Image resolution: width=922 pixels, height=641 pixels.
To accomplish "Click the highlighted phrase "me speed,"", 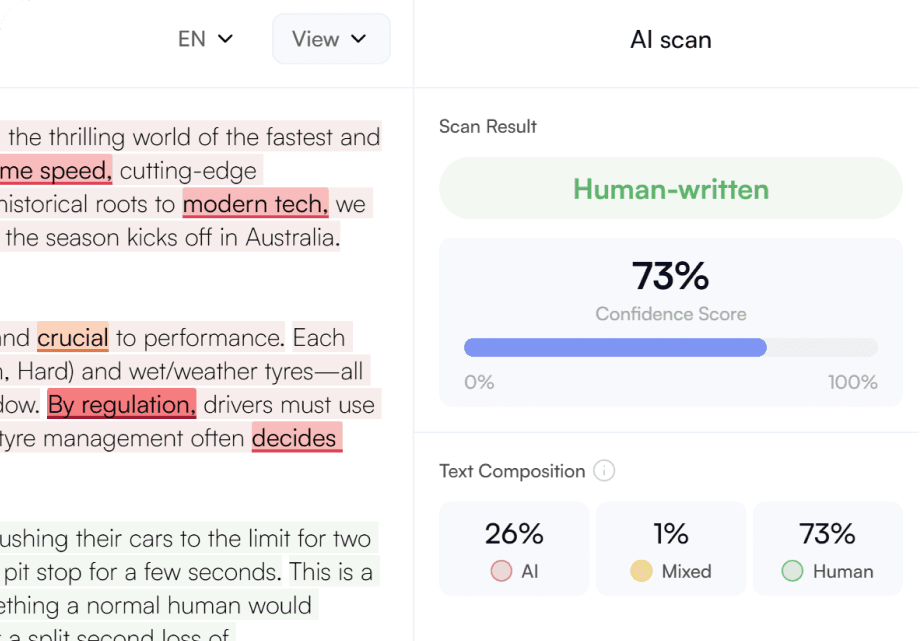I will pyautogui.click(x=56, y=171).
